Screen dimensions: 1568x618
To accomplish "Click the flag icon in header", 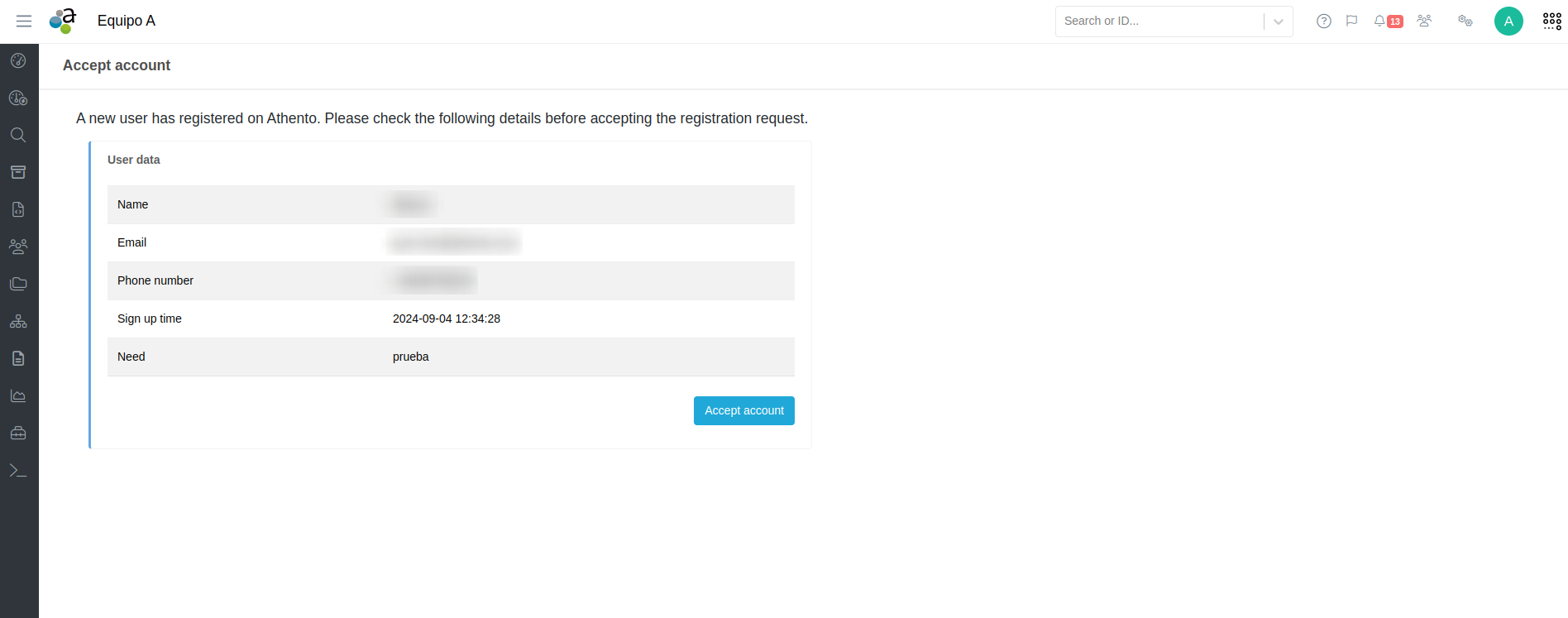I will tap(1351, 22).
